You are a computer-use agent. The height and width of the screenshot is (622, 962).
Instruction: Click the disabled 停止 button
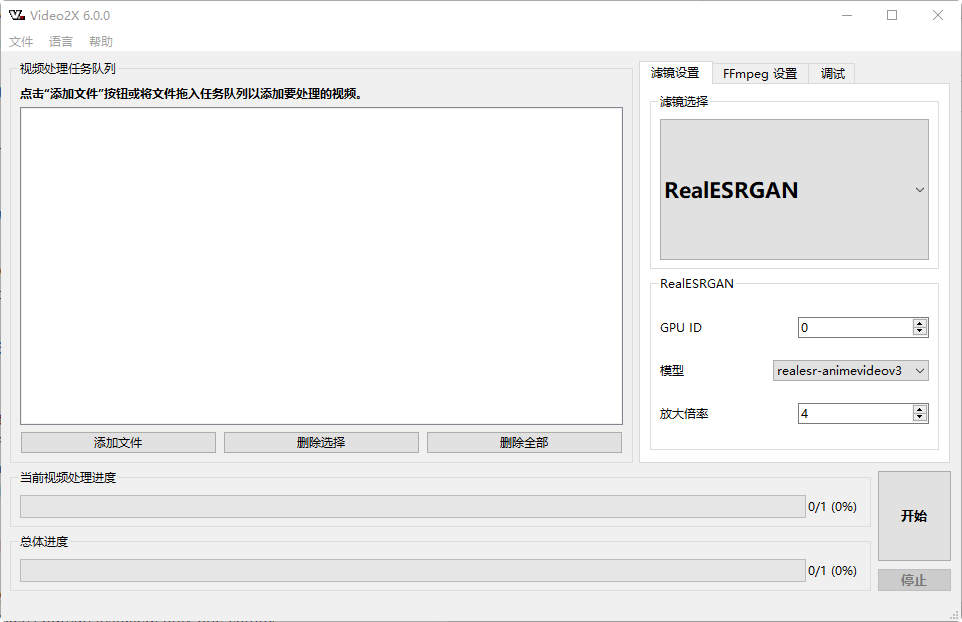pyautogui.click(x=913, y=580)
